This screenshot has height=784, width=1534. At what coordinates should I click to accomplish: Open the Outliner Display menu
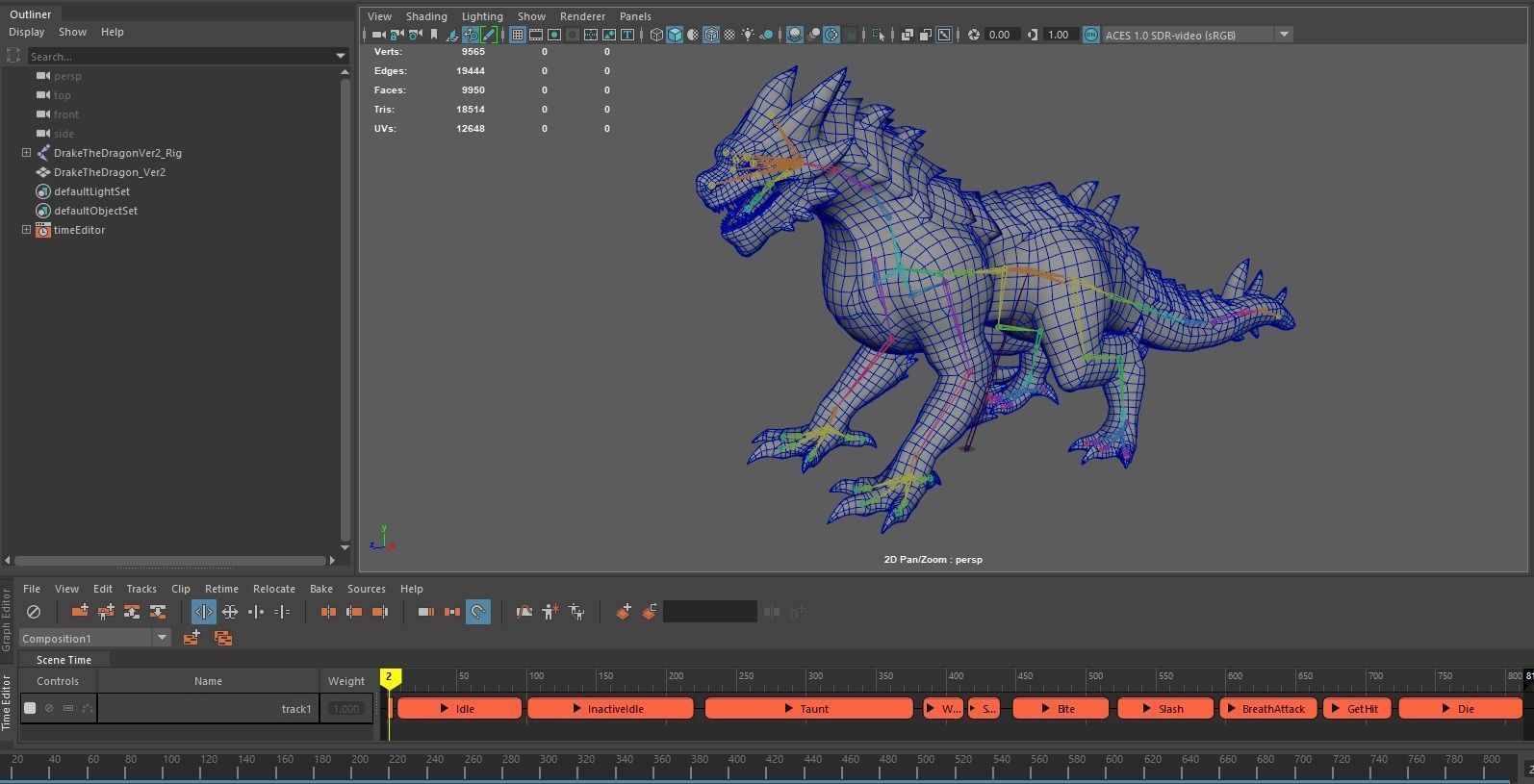(x=27, y=32)
